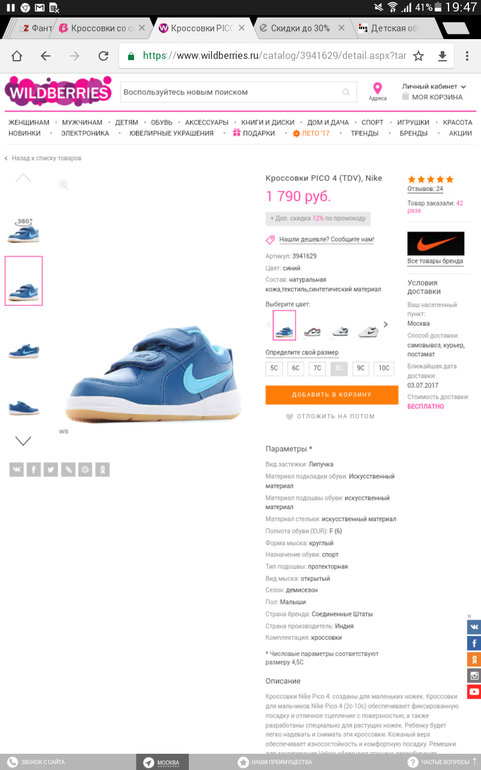
Task: Select shoe size 9C
Action: coord(361,368)
